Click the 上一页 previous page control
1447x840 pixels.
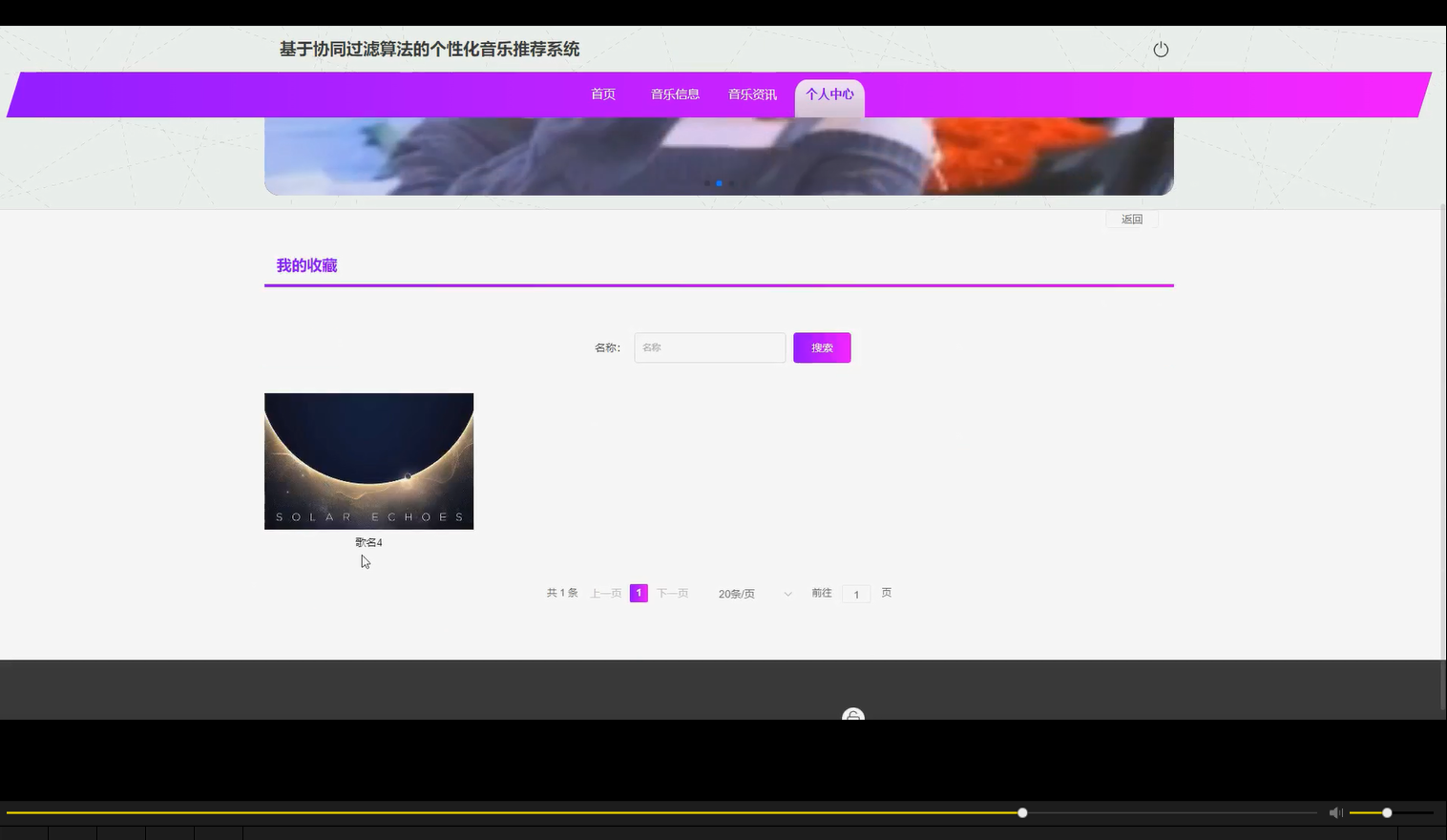click(x=606, y=593)
